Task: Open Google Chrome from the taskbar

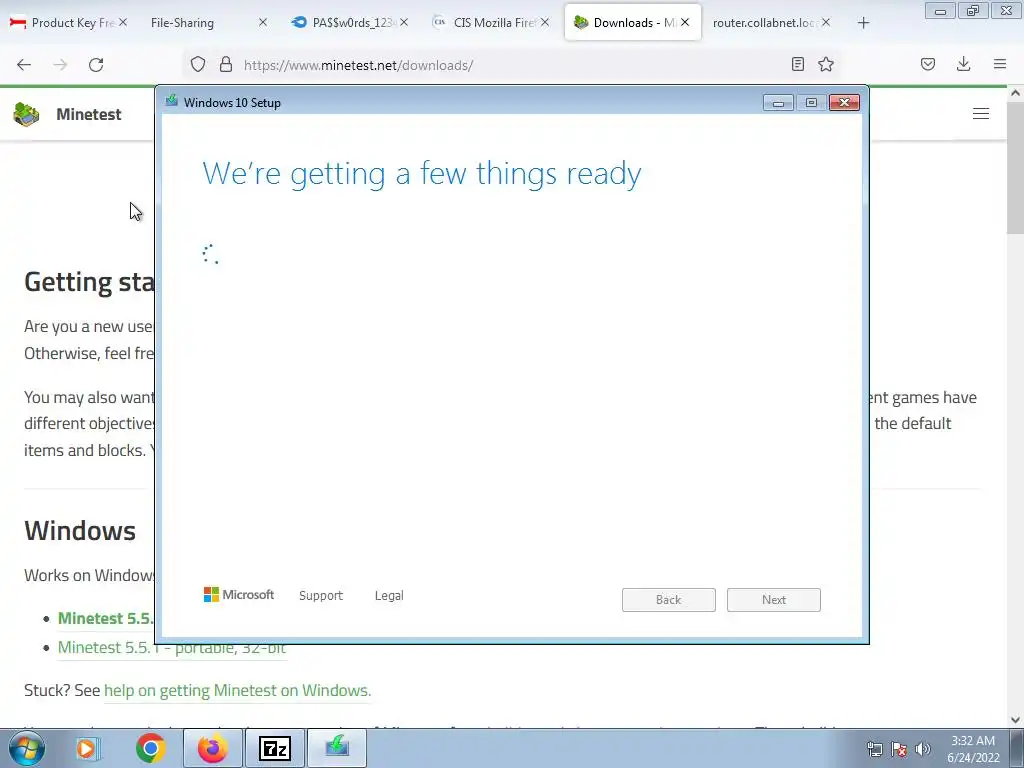Action: [151, 748]
